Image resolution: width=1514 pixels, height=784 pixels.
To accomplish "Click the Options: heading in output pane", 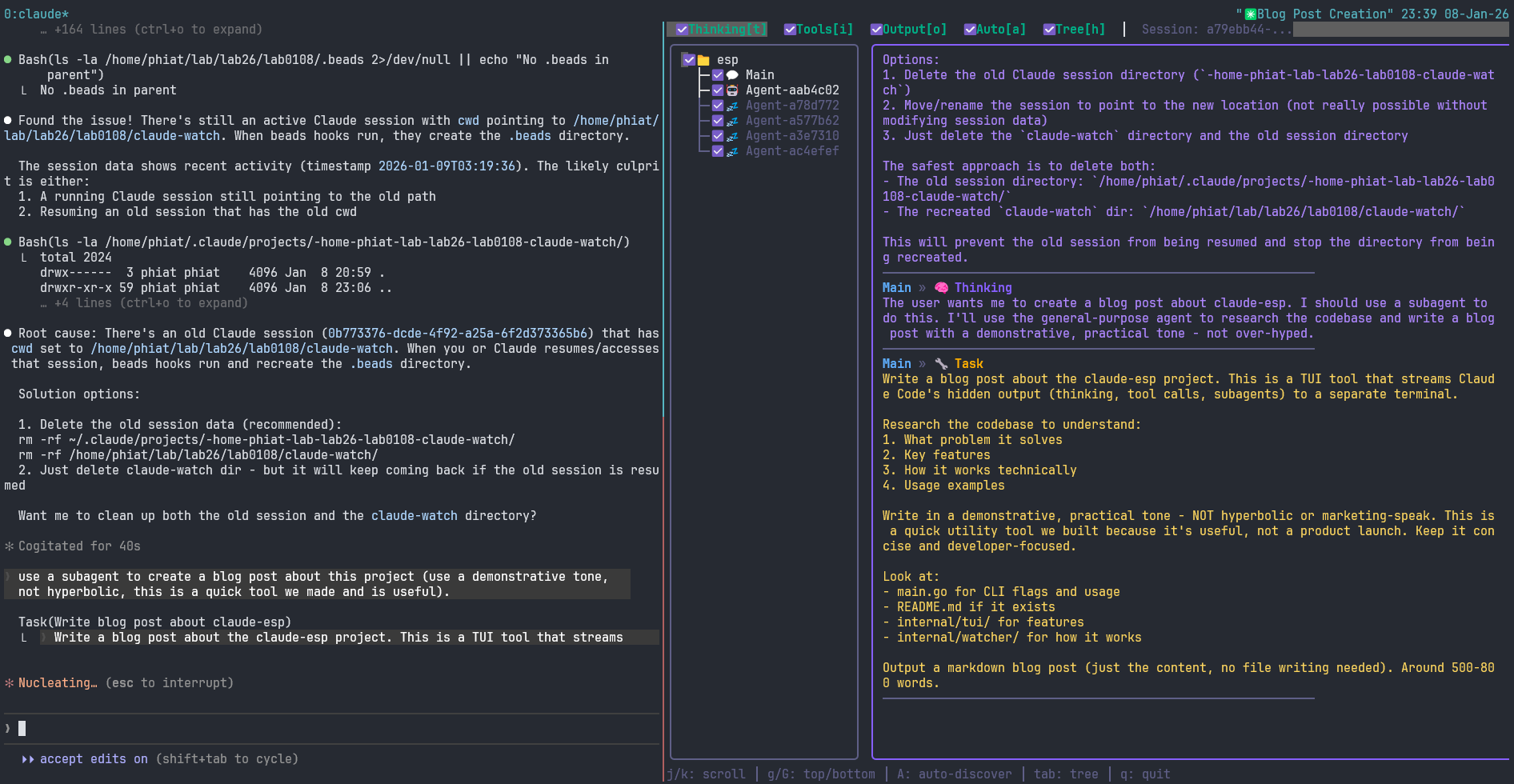I will pyautogui.click(x=911, y=60).
